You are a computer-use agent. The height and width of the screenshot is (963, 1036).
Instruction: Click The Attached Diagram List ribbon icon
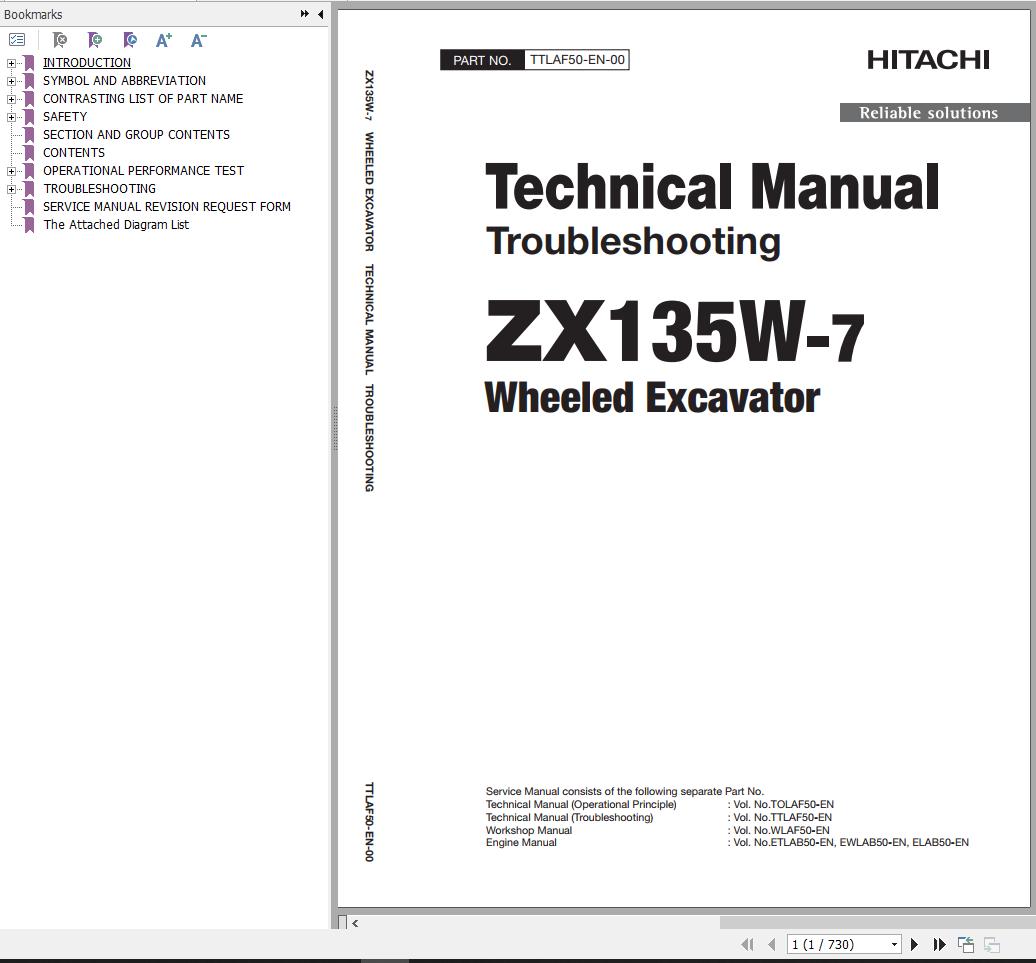coord(29,225)
